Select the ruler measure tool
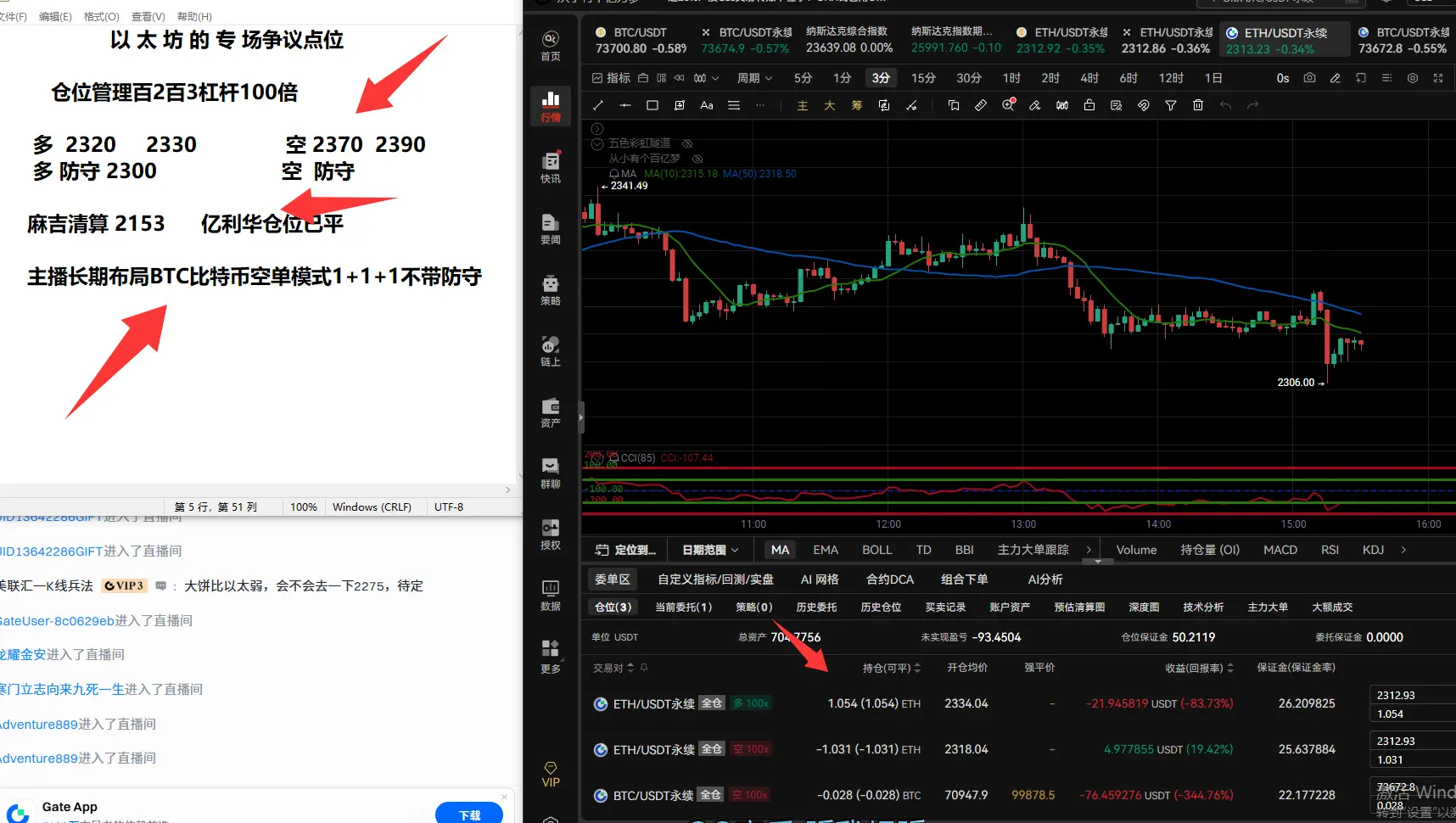This screenshot has height=823, width=1456. pyautogui.click(x=981, y=105)
